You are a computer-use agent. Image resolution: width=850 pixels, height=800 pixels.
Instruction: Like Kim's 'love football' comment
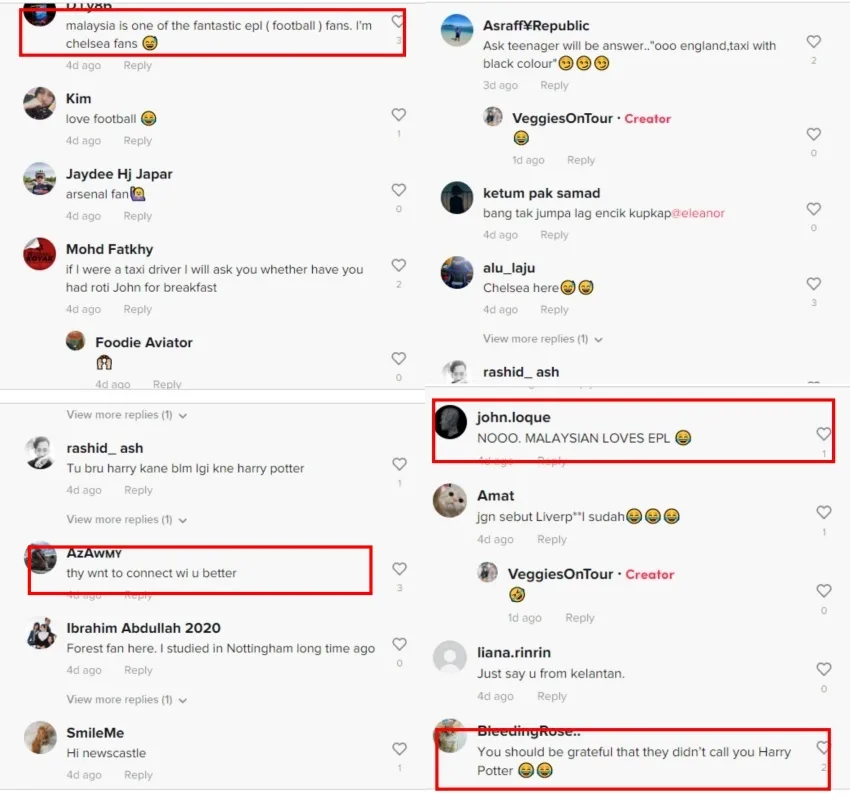398,114
